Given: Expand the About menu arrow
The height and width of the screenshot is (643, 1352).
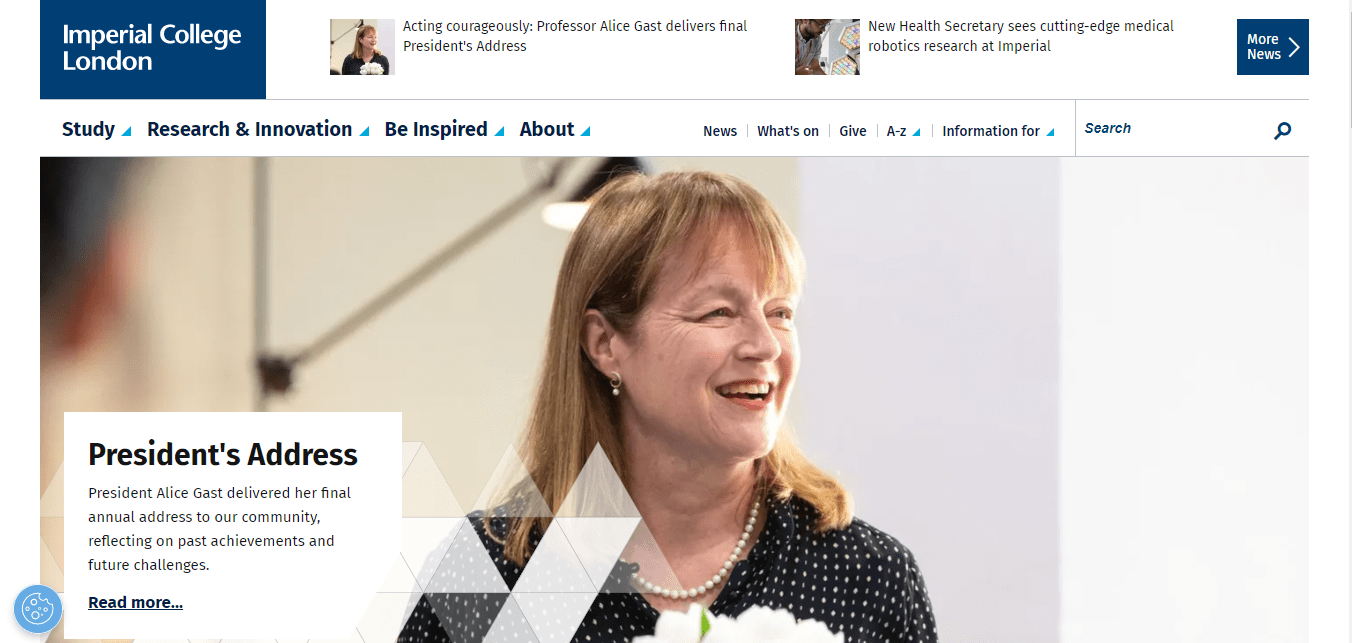Looking at the screenshot, I should [x=585, y=131].
